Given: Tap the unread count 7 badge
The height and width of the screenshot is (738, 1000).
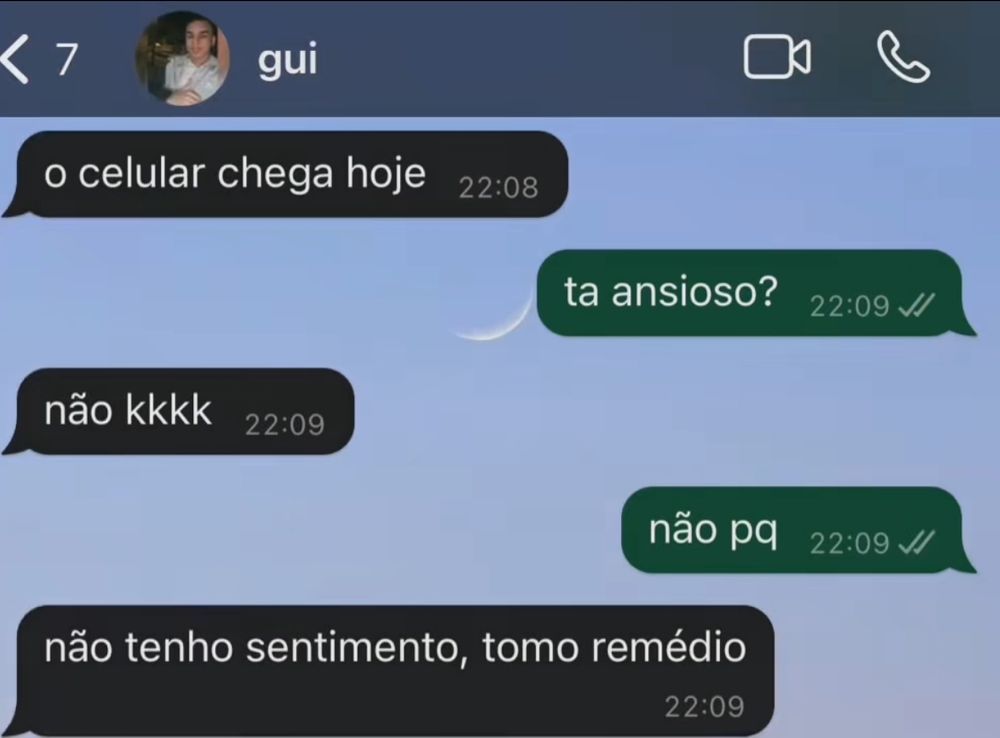Looking at the screenshot, I should (66, 60).
